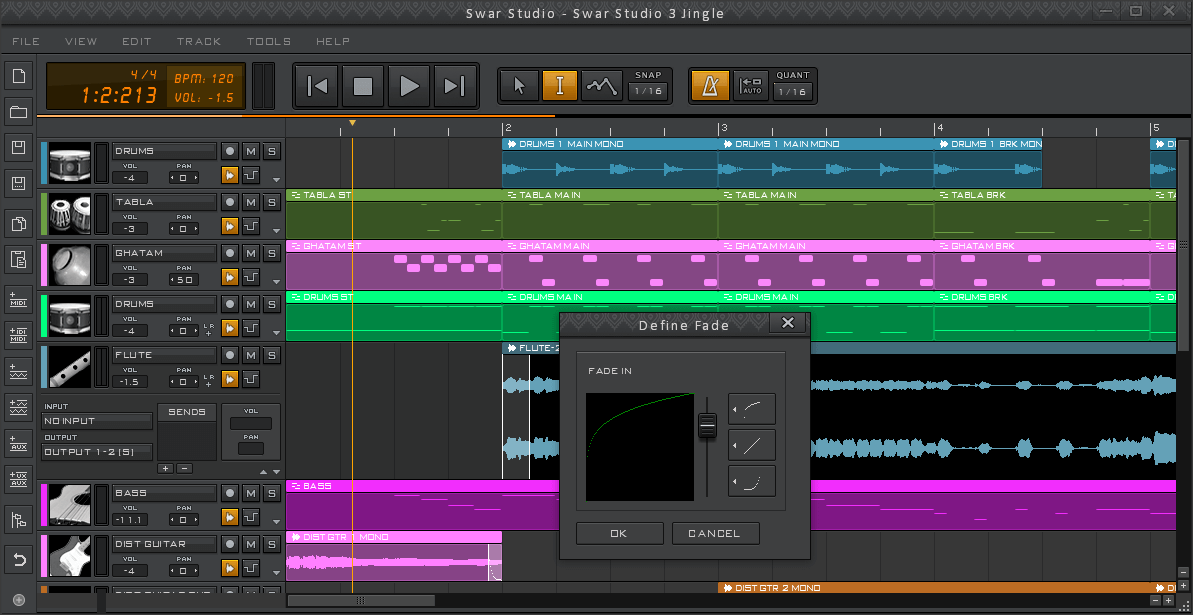The height and width of the screenshot is (615, 1193).
Task: Expand the DIST GUITAR track details arrow
Action: coord(276,573)
